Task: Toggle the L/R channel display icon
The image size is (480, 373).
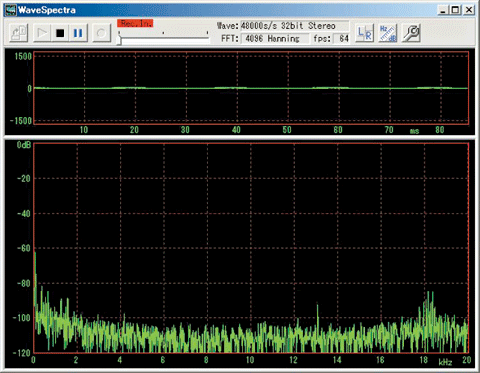Action: pyautogui.click(x=364, y=33)
